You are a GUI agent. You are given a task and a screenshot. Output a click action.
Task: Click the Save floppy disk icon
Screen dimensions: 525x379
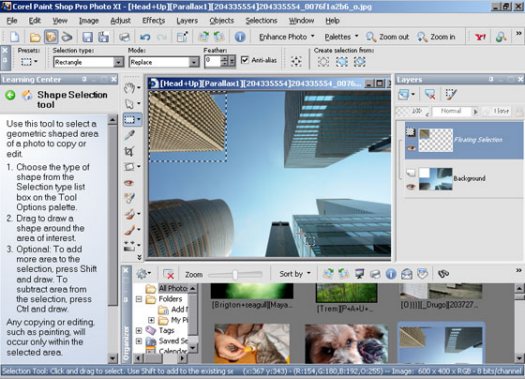[87, 37]
